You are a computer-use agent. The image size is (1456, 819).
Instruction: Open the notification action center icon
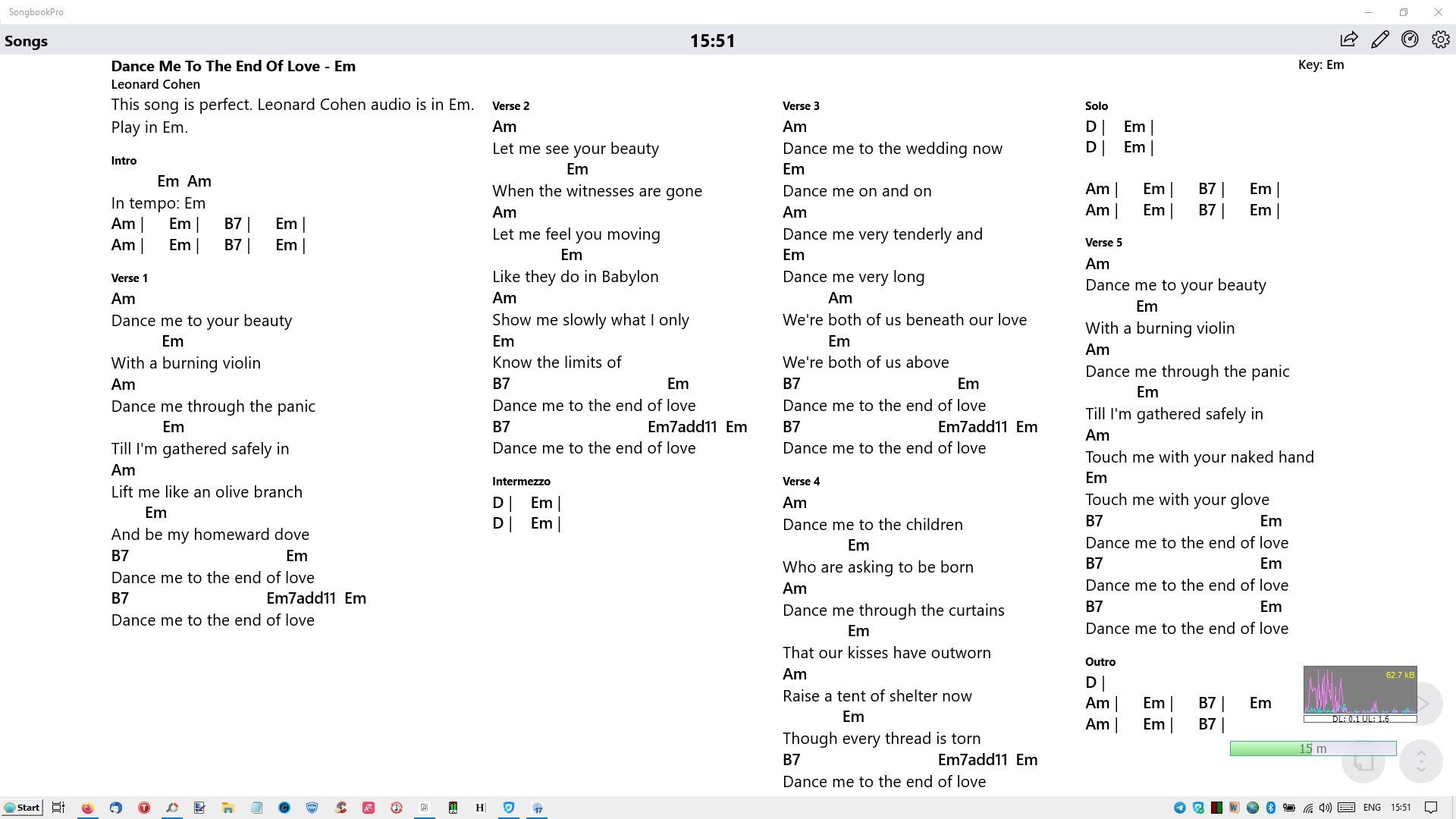[1431, 808]
